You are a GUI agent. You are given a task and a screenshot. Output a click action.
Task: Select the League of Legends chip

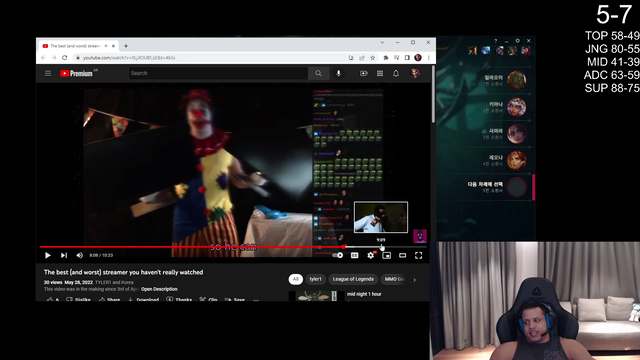tap(353, 279)
